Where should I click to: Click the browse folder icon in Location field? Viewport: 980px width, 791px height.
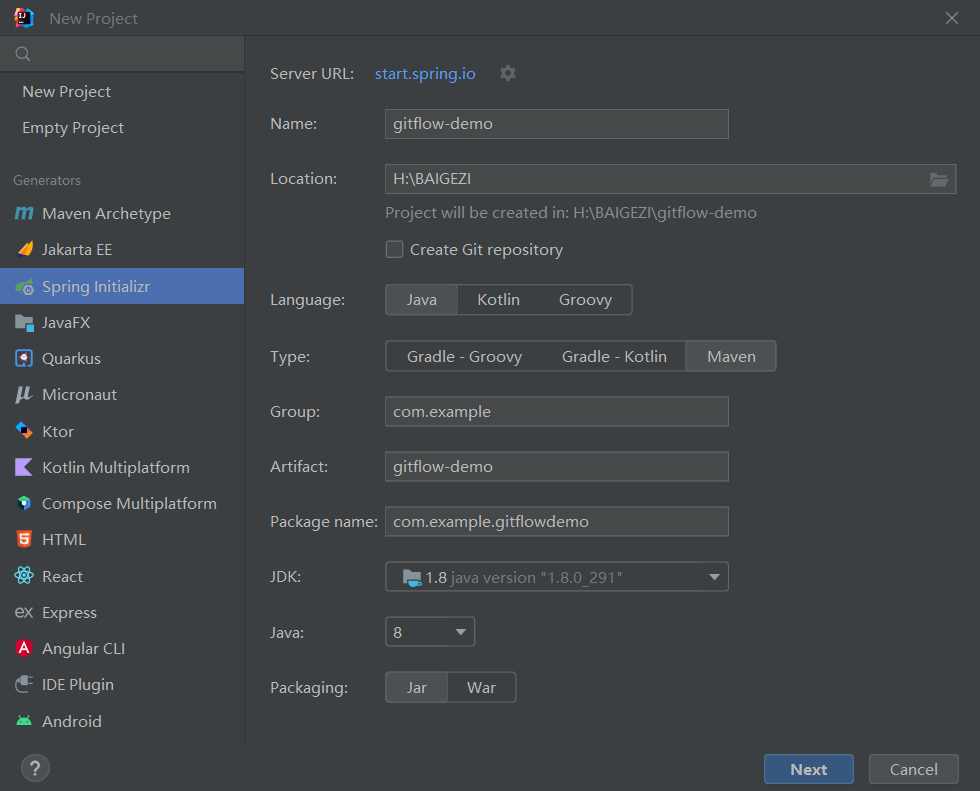pyautogui.click(x=939, y=179)
